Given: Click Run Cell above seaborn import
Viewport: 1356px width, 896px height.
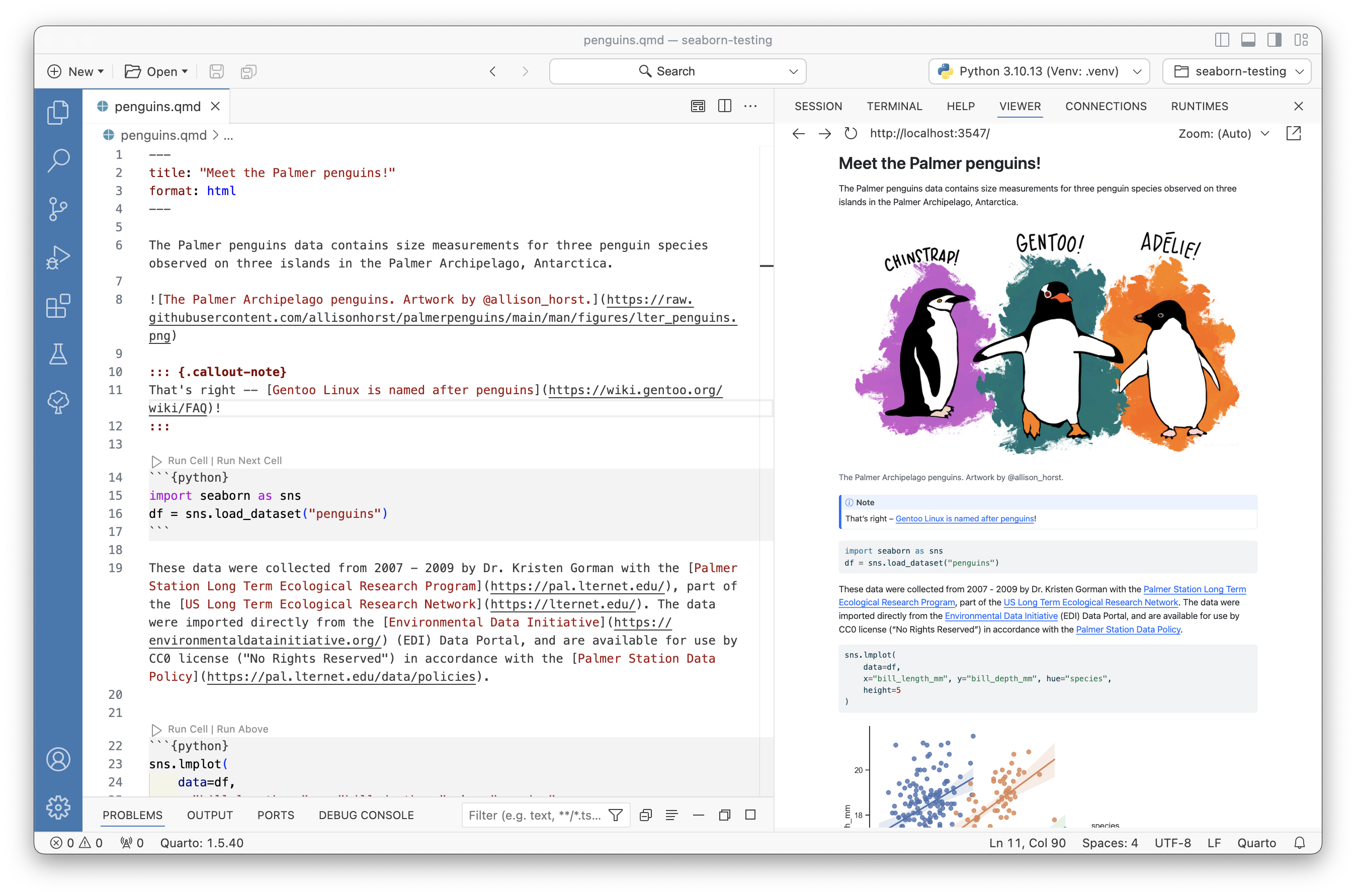Looking at the screenshot, I should pyautogui.click(x=187, y=461).
